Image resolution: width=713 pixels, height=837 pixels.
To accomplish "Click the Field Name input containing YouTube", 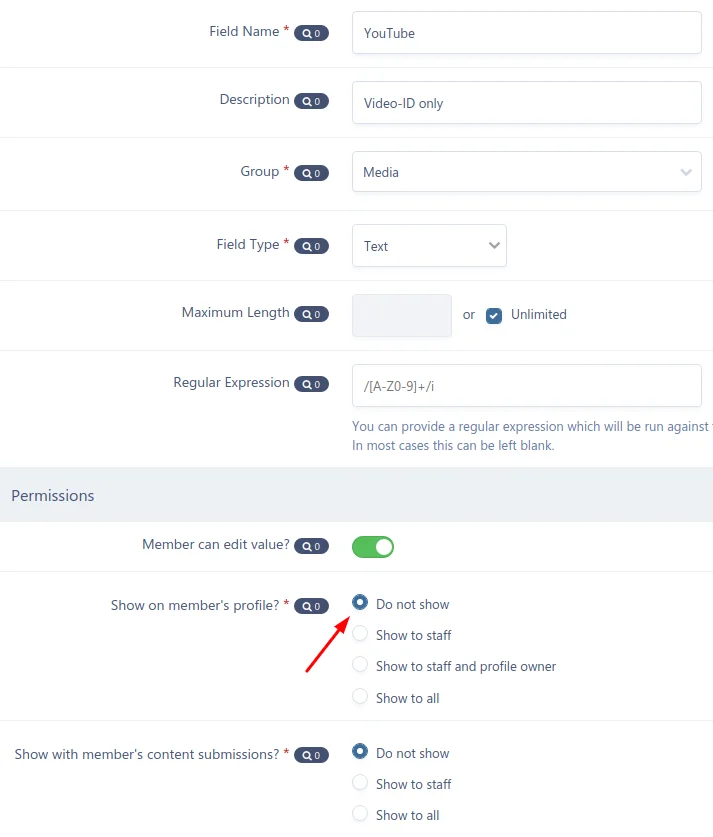I will point(526,33).
